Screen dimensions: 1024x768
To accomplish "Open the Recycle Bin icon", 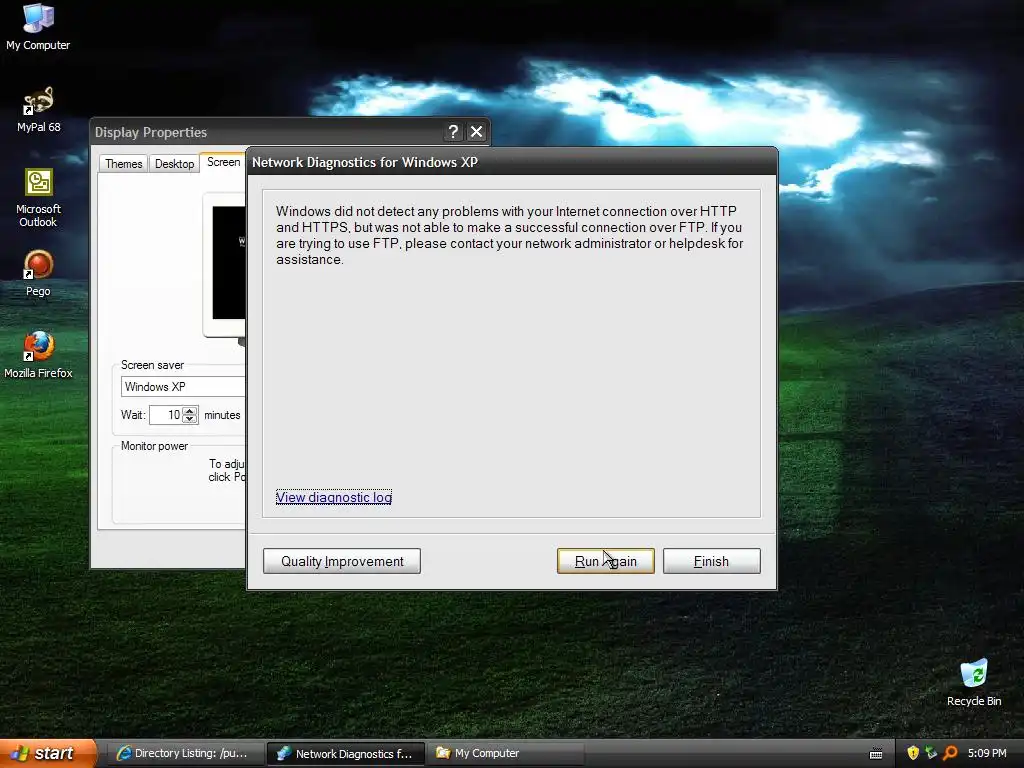I will 974,682.
